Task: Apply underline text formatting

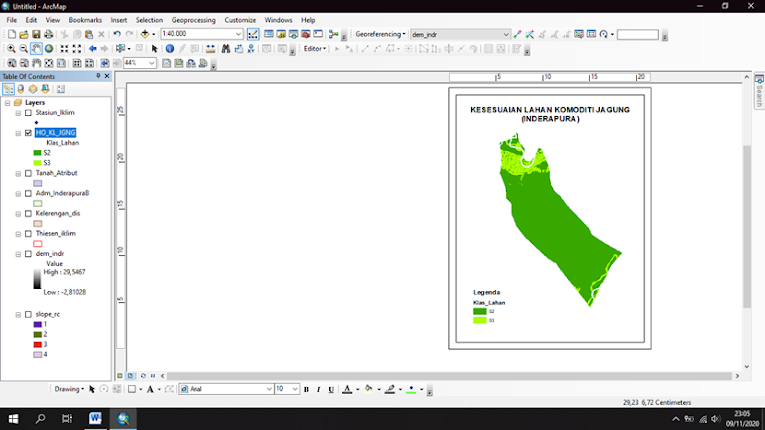Action: (x=331, y=389)
